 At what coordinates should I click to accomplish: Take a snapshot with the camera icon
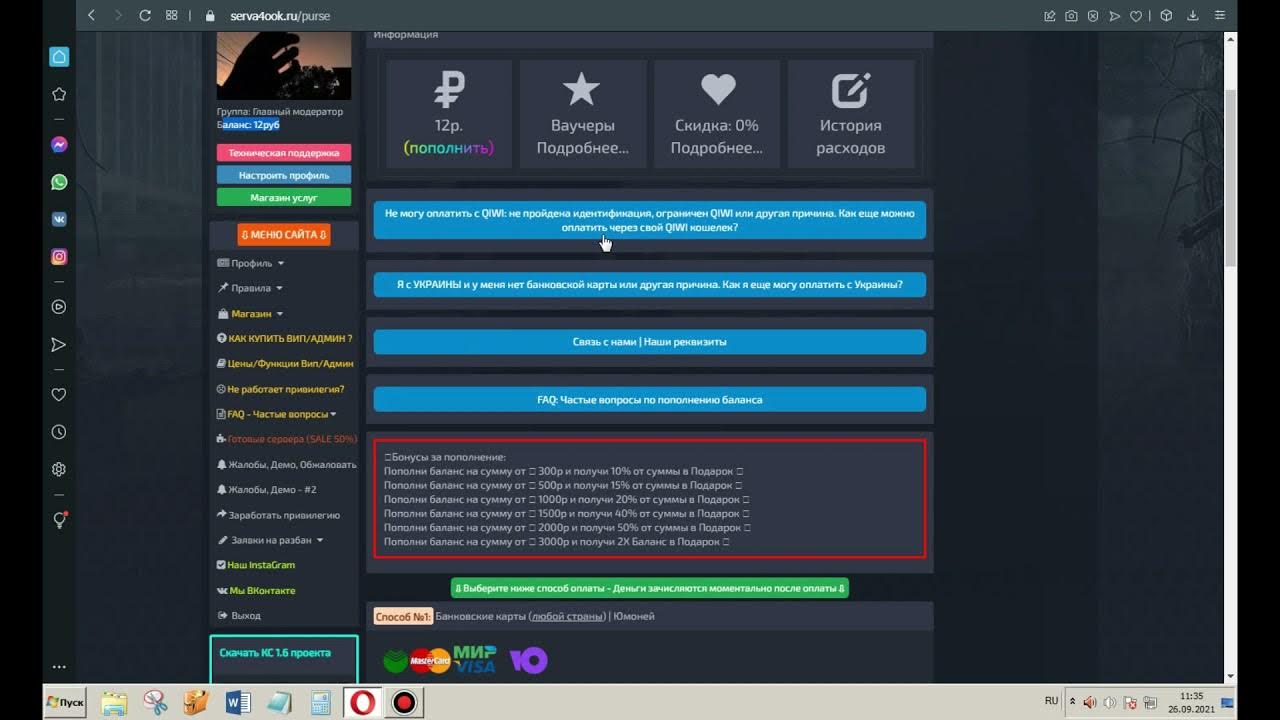[x=1071, y=15]
